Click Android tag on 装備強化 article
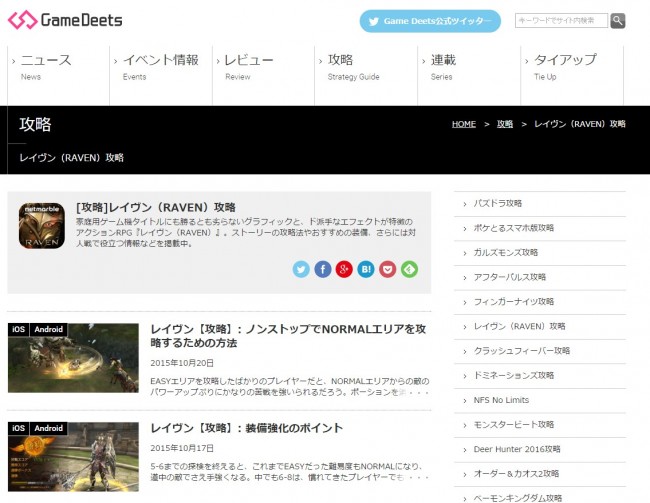Screen dimensions: 650x503 point(49,428)
